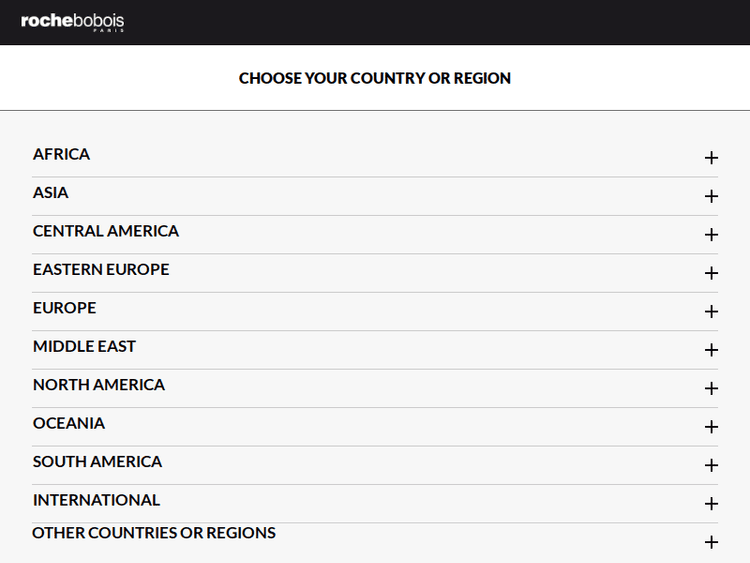Click the plus icon for Eastern Europe
The height and width of the screenshot is (563, 750).
pos(711,273)
